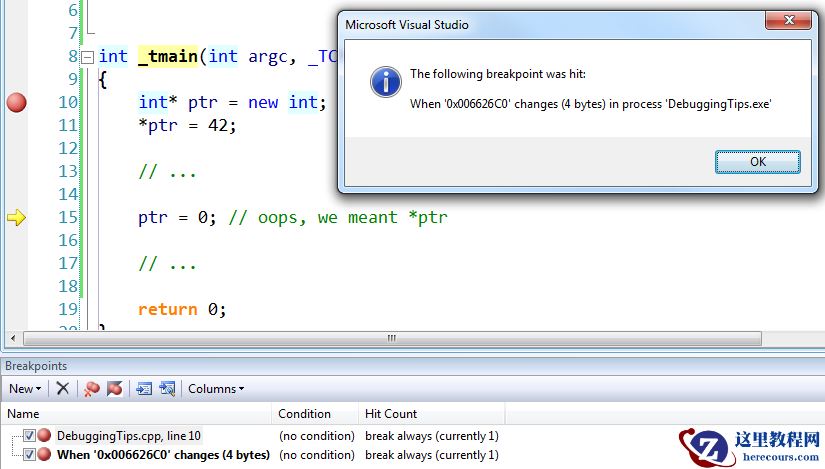Click the Delete breakpoint X icon
The width and height of the screenshot is (825, 469).
click(x=63, y=389)
